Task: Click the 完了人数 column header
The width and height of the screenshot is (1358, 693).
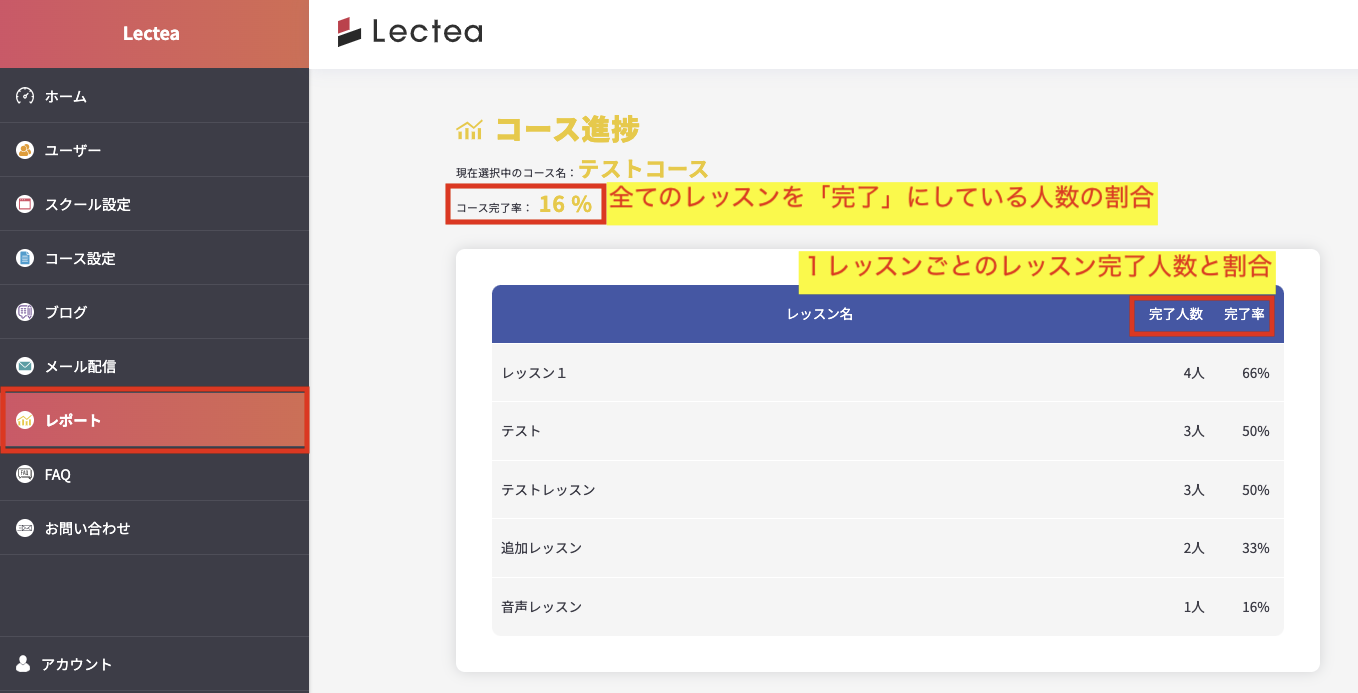Action: point(1175,314)
